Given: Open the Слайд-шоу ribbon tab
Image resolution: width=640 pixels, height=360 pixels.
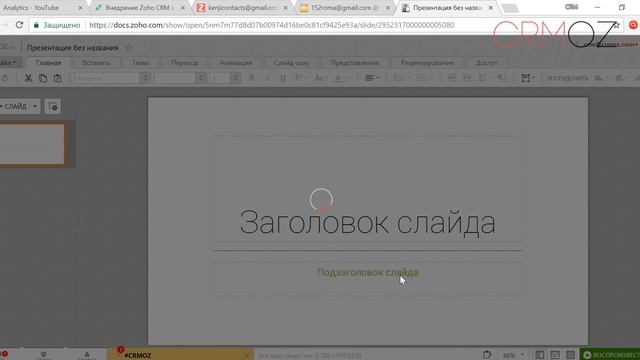Looking at the screenshot, I should (x=291, y=63).
